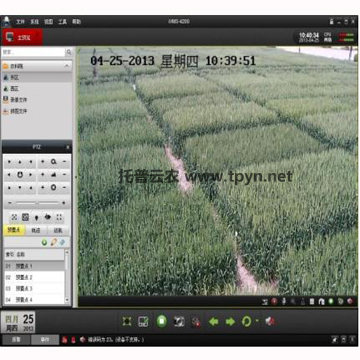Click the PTZ zoom magnifier icon

[x=53, y=162]
